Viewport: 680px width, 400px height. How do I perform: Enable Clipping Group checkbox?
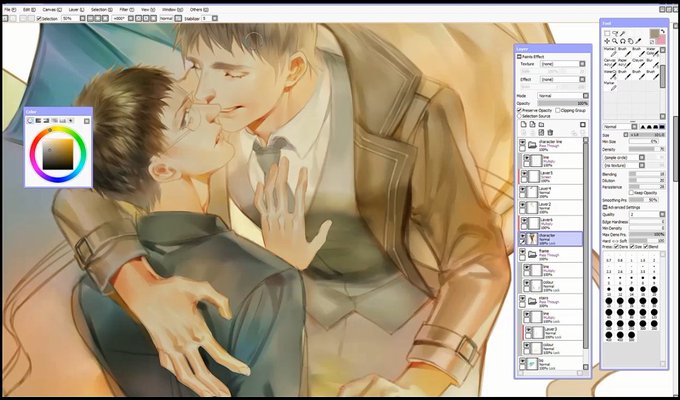coord(557,111)
